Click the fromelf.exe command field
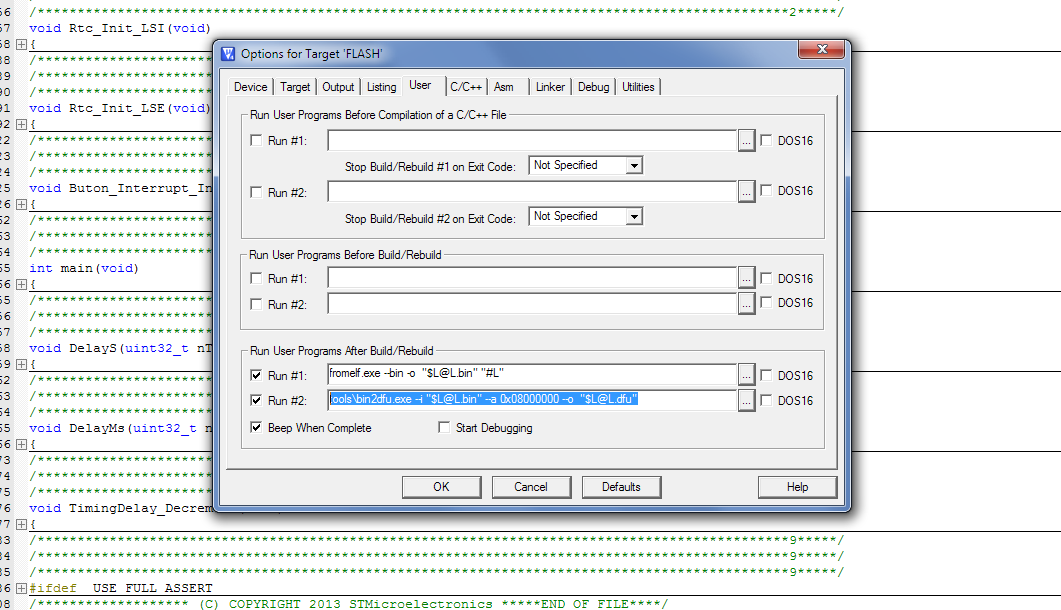The width and height of the screenshot is (1061, 610). coord(532,374)
